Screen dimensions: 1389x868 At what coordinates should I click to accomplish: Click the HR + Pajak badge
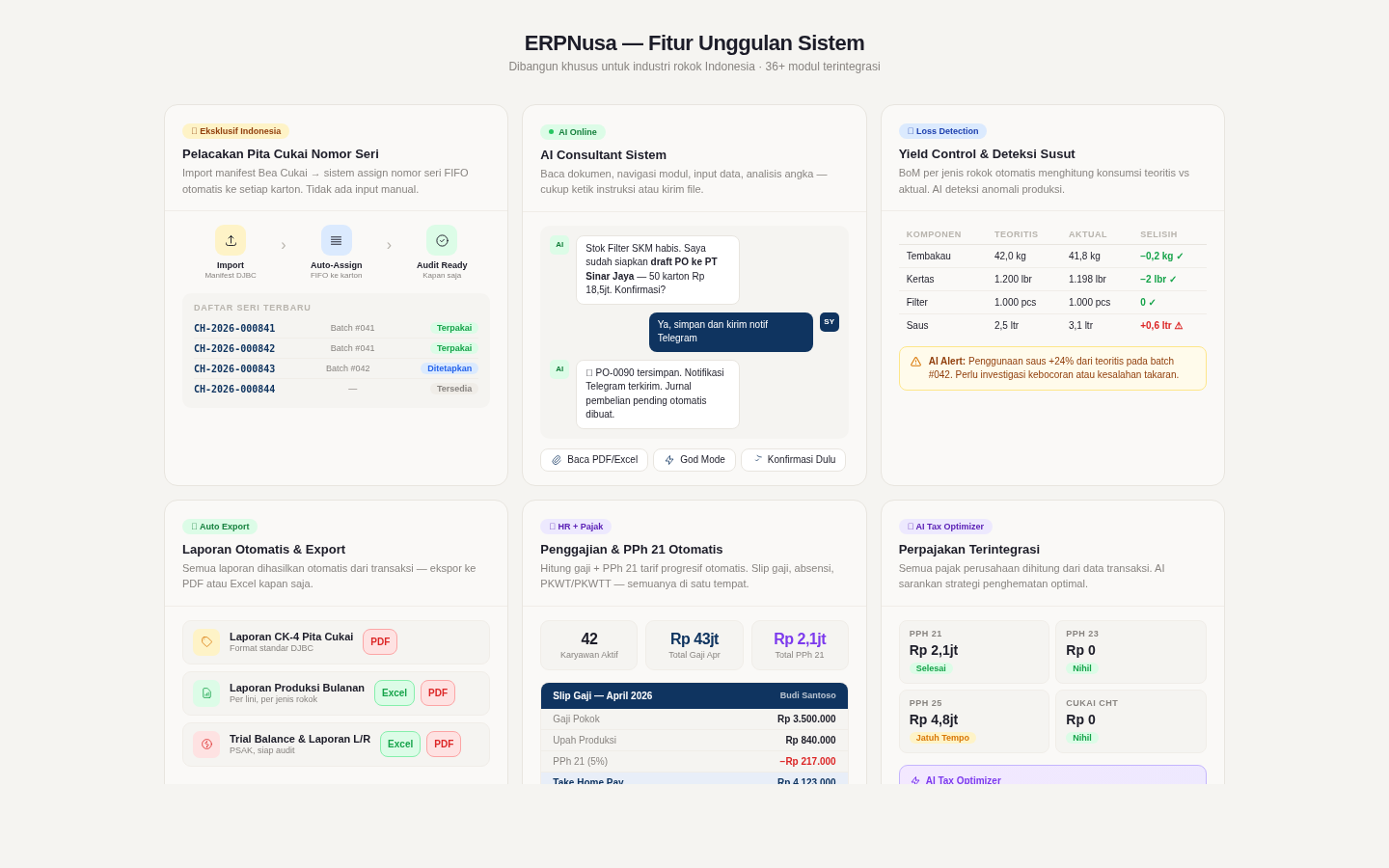point(576,527)
